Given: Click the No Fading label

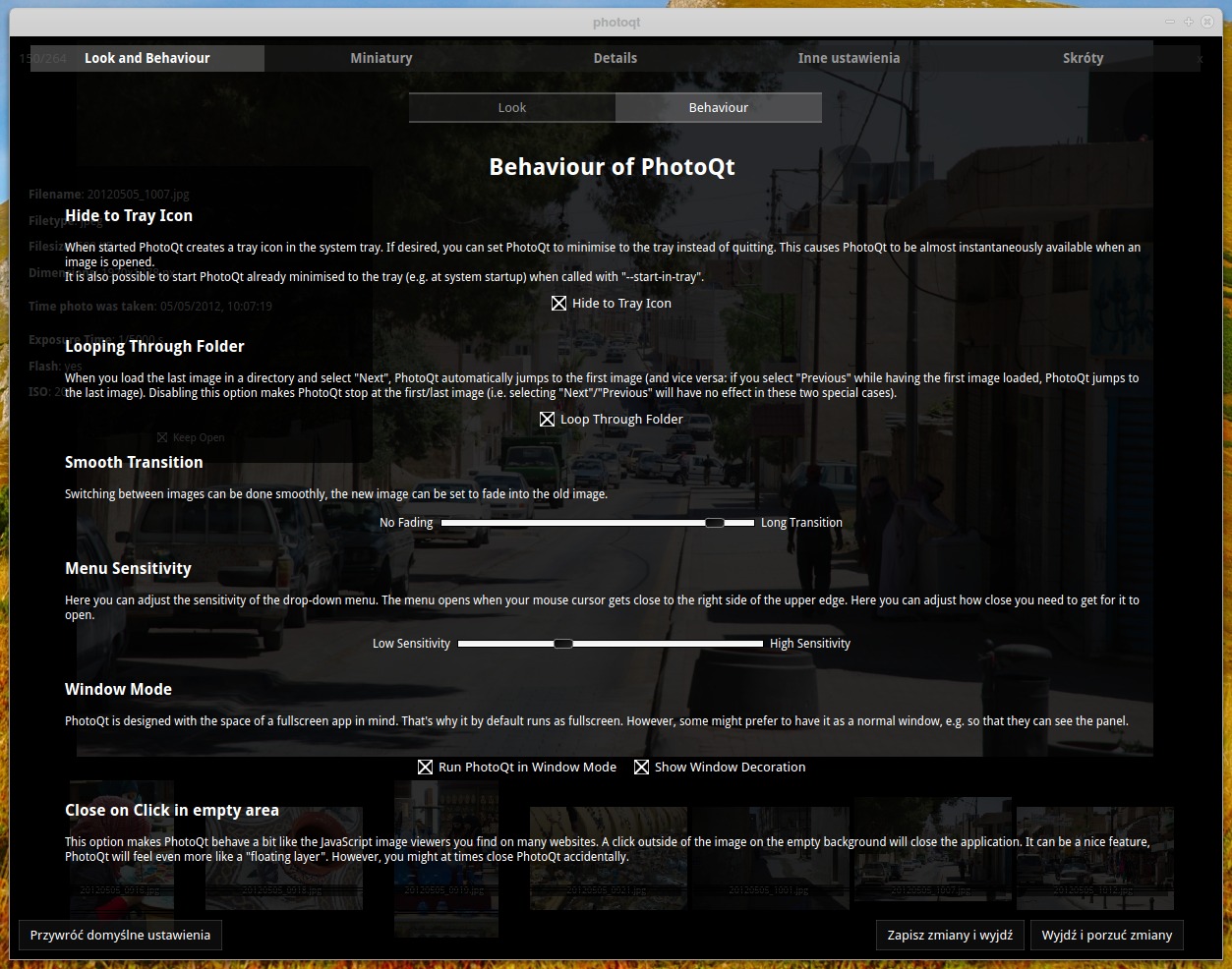Looking at the screenshot, I should [x=406, y=523].
